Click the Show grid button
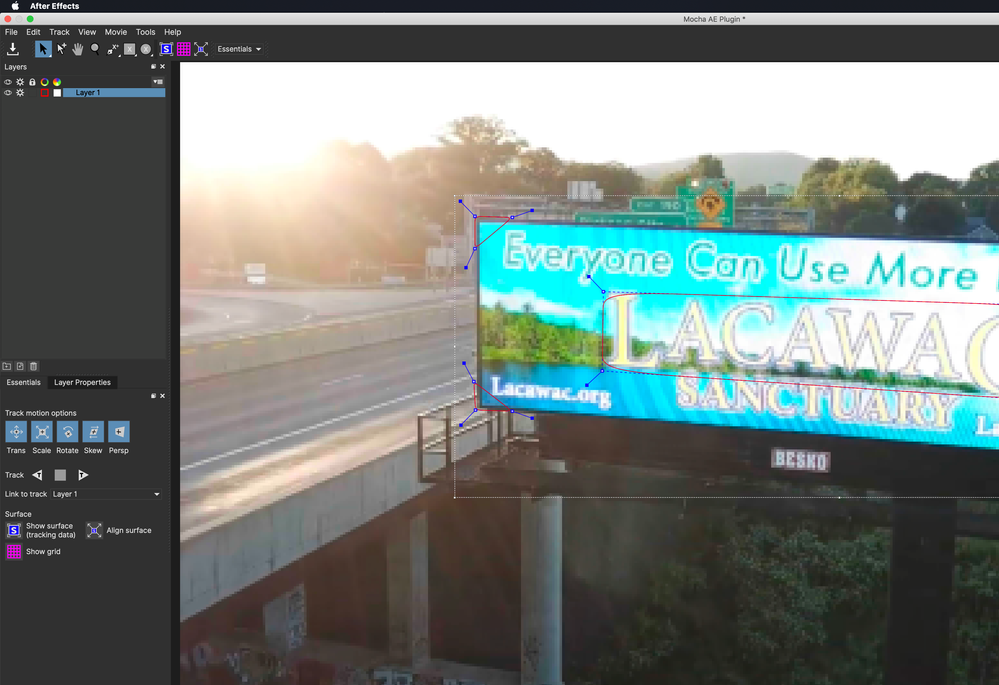The image size is (999, 685). (x=13, y=552)
